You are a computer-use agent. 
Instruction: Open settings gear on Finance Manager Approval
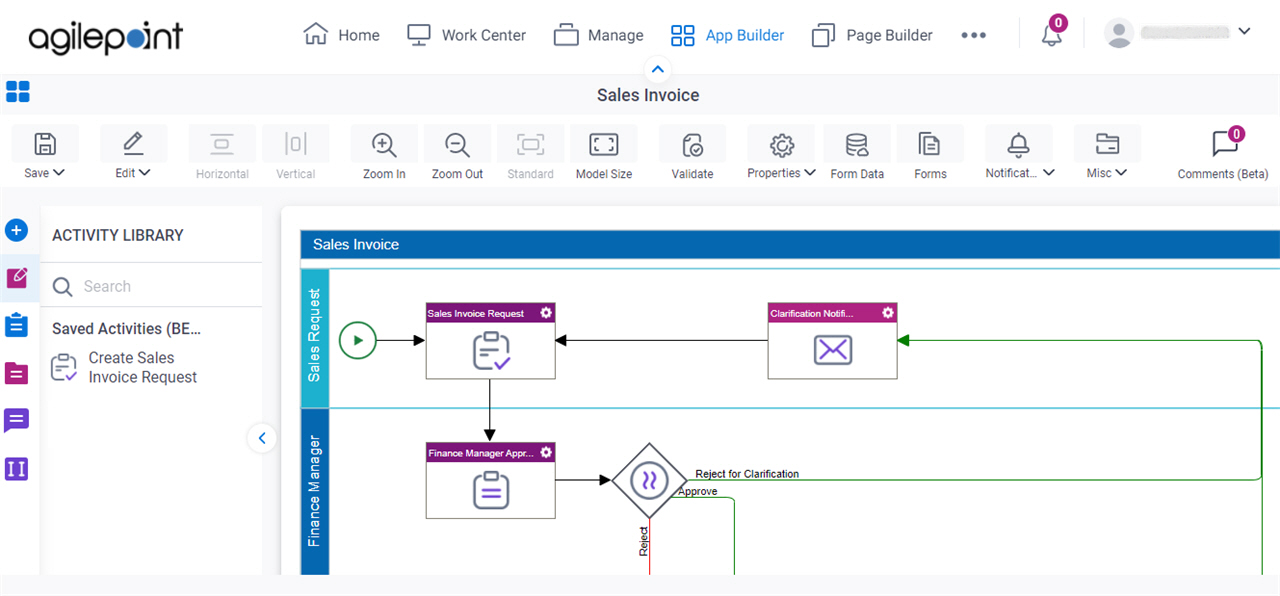click(x=546, y=452)
